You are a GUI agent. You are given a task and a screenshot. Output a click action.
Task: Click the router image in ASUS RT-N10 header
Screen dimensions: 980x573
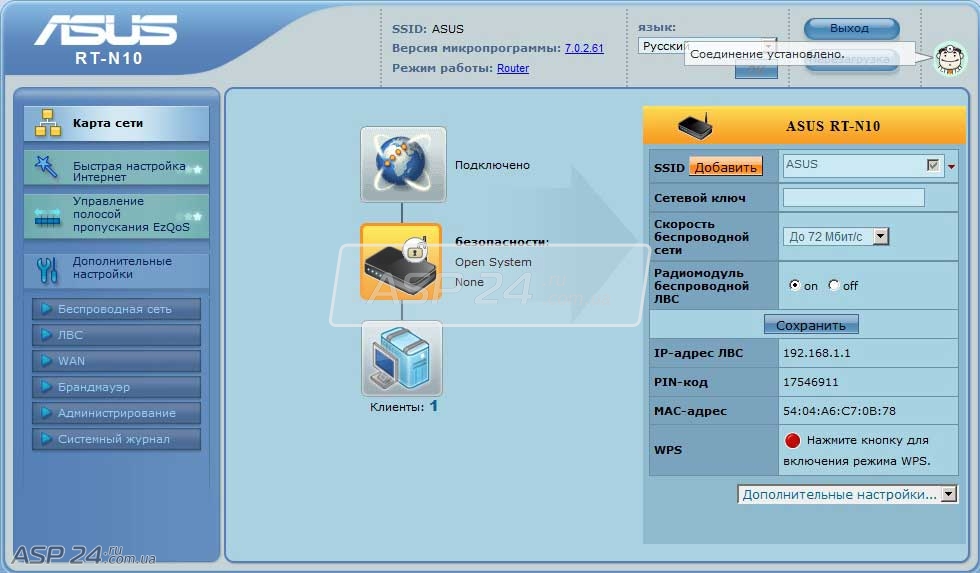point(695,126)
